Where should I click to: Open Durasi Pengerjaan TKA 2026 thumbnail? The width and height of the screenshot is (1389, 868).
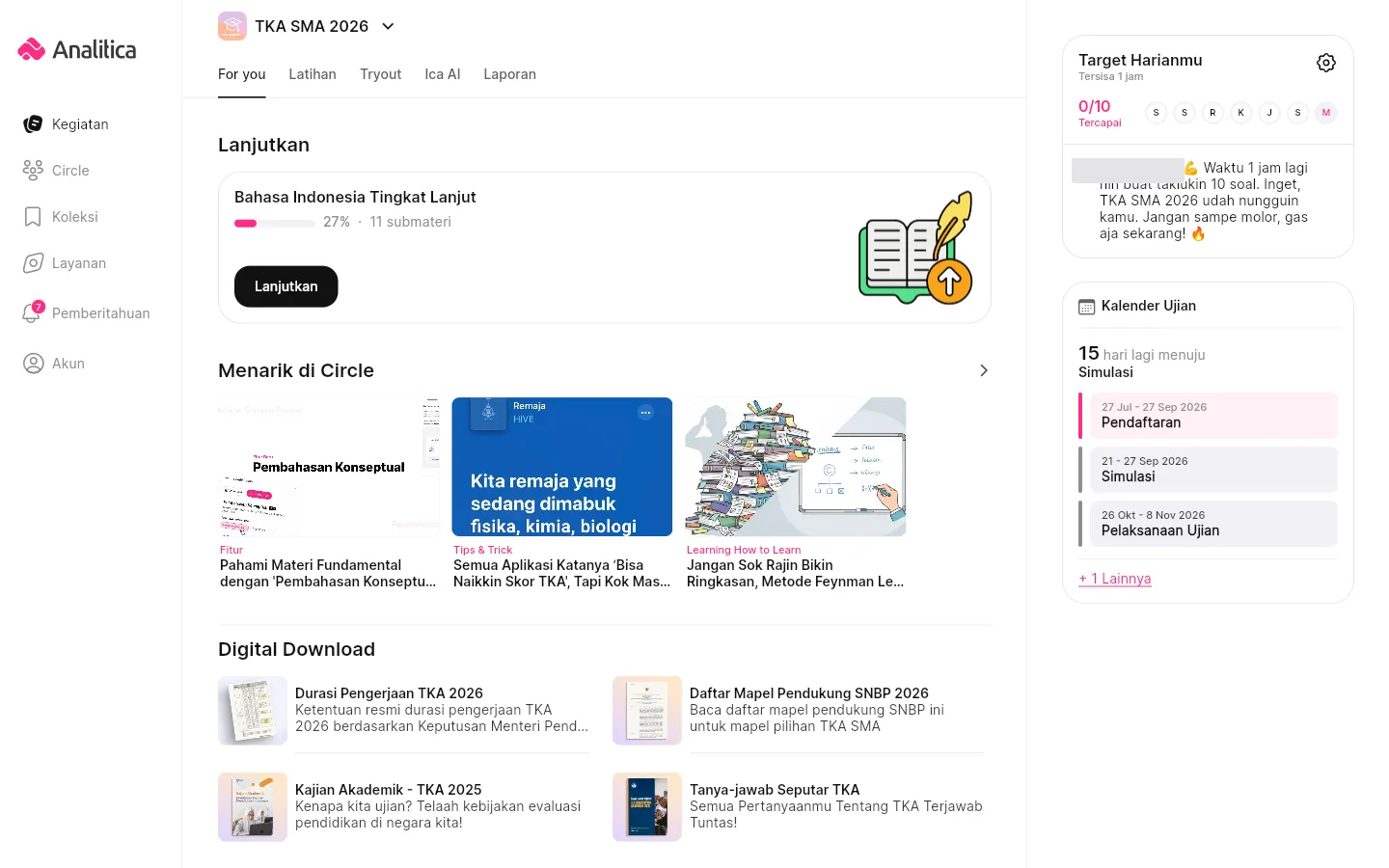pos(253,711)
